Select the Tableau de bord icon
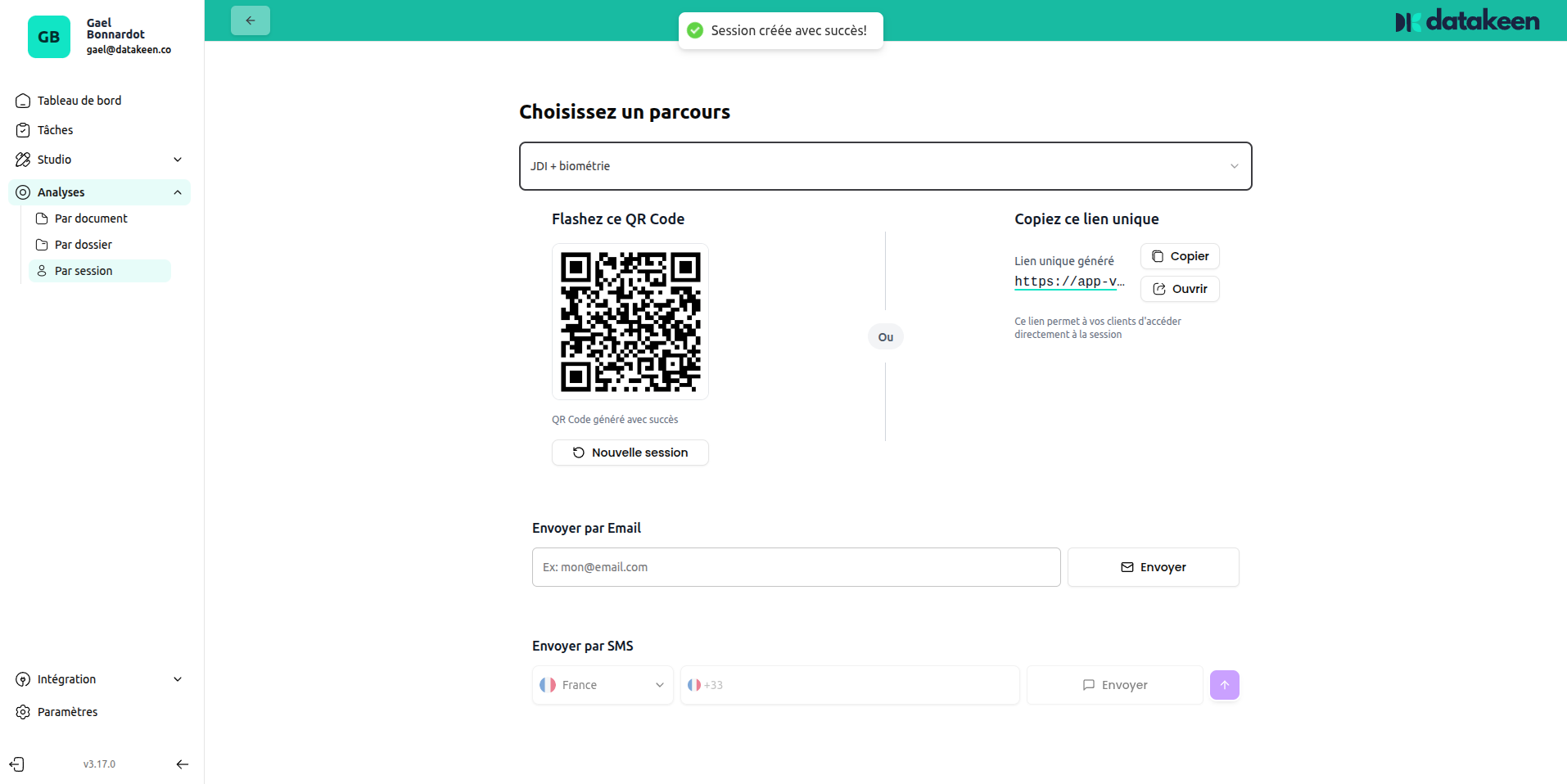 tap(22, 100)
